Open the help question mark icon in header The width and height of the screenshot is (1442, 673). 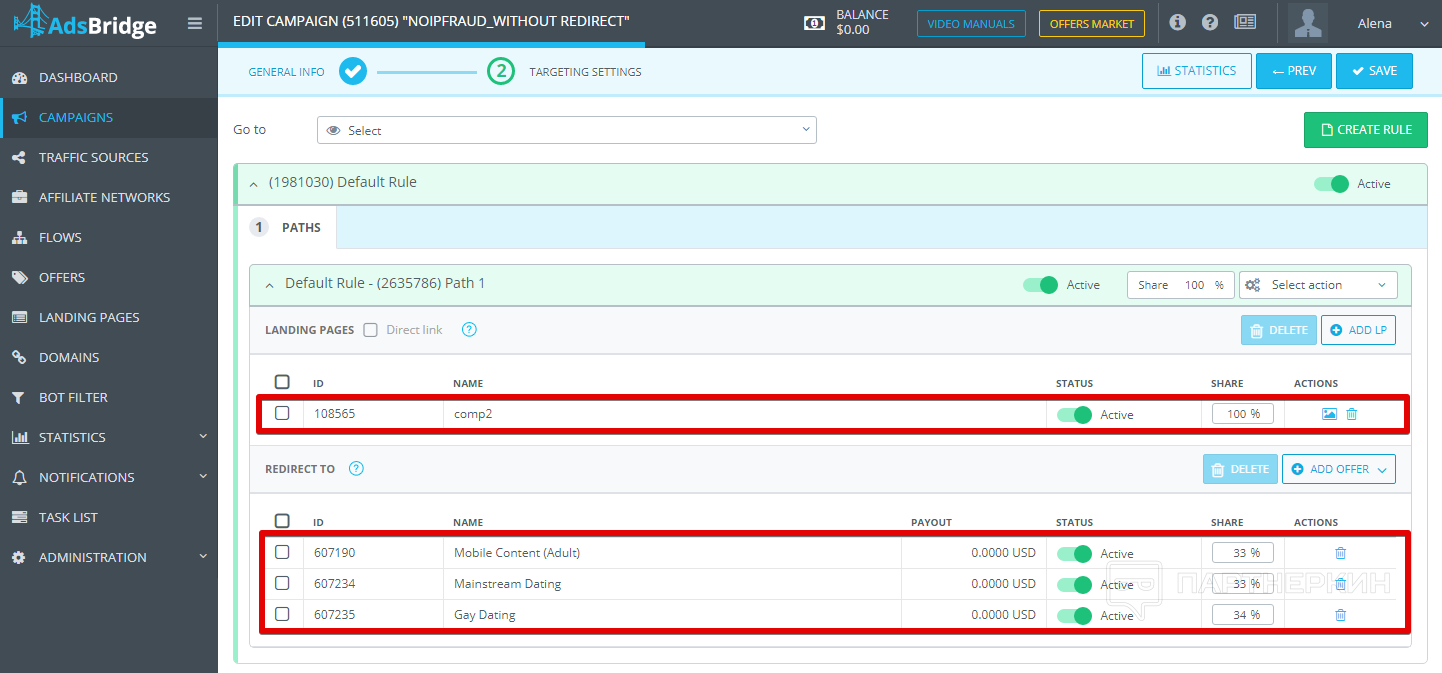[x=1210, y=23]
